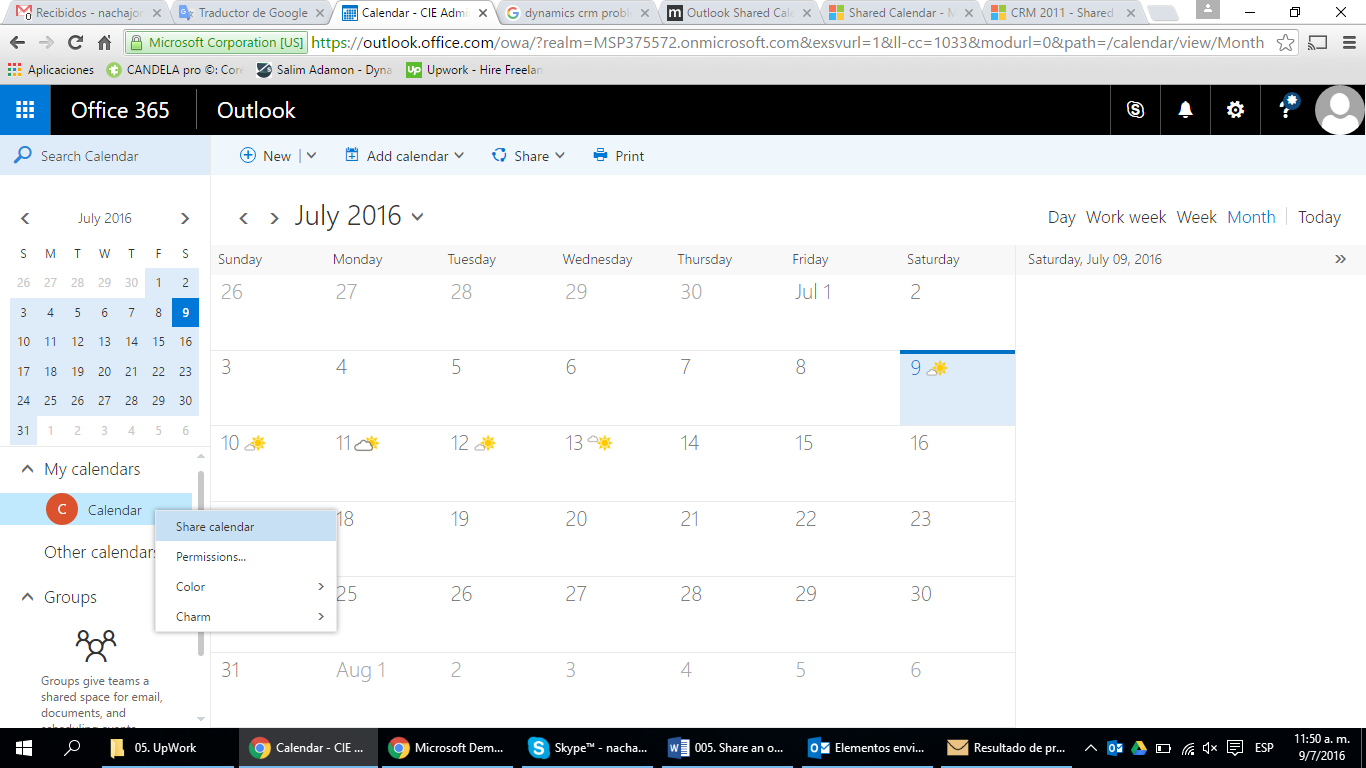
Task: Click the Print toolbar button
Action: point(618,156)
